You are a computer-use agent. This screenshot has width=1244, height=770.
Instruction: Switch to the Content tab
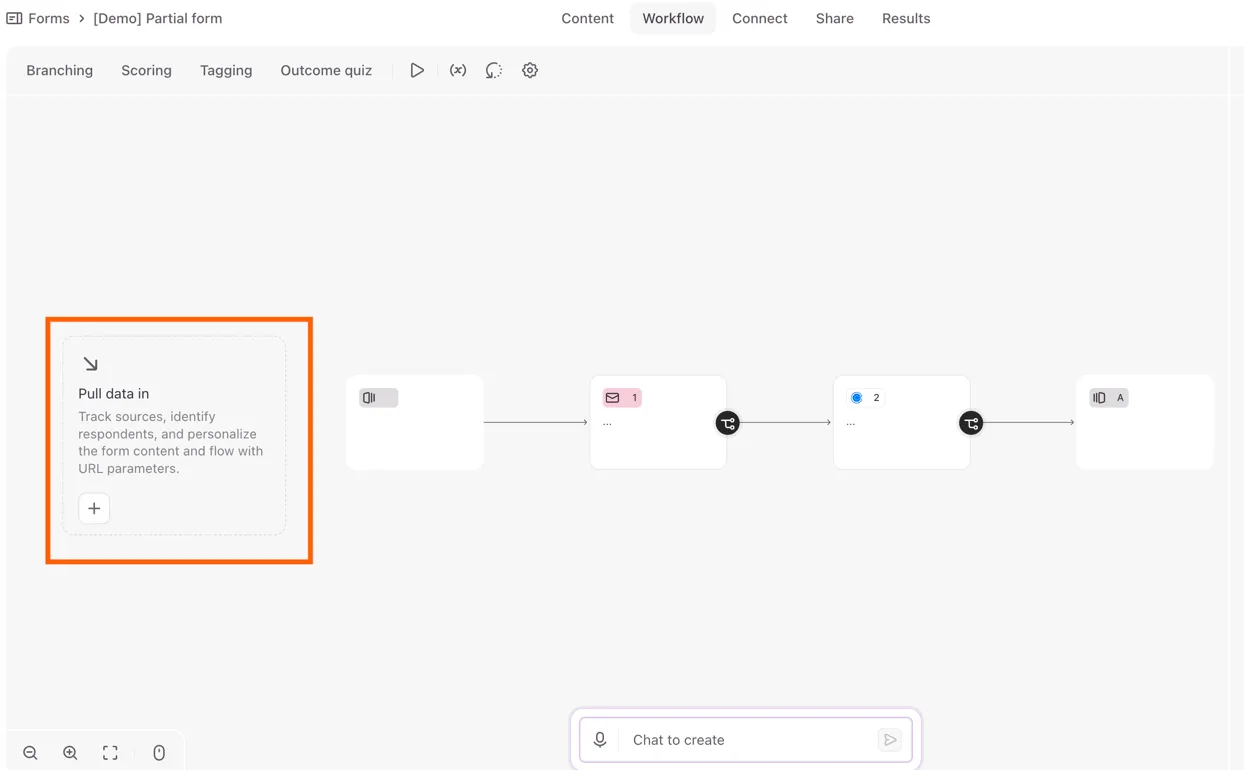pos(587,18)
